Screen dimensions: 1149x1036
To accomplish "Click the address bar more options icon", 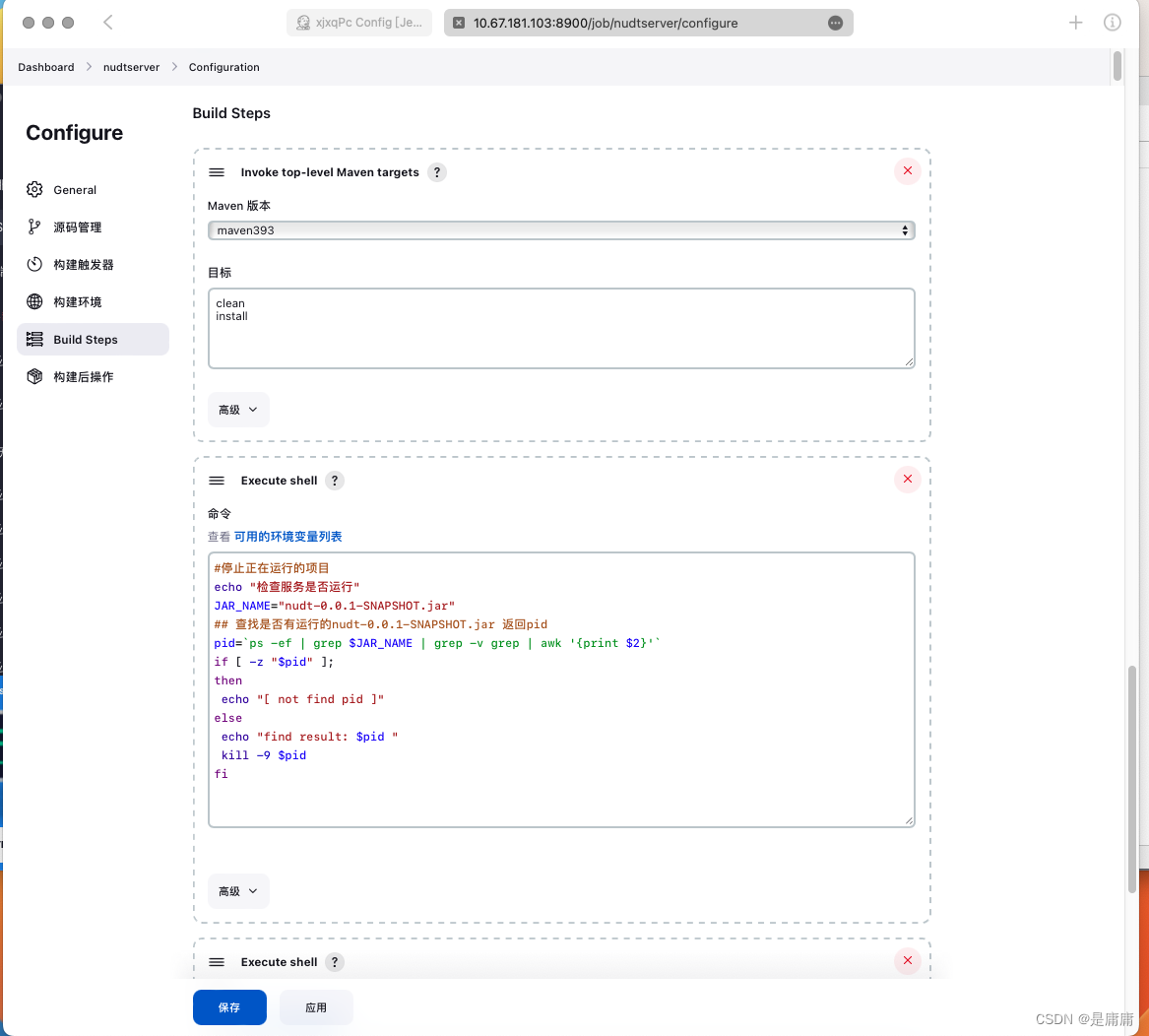I will [x=835, y=23].
